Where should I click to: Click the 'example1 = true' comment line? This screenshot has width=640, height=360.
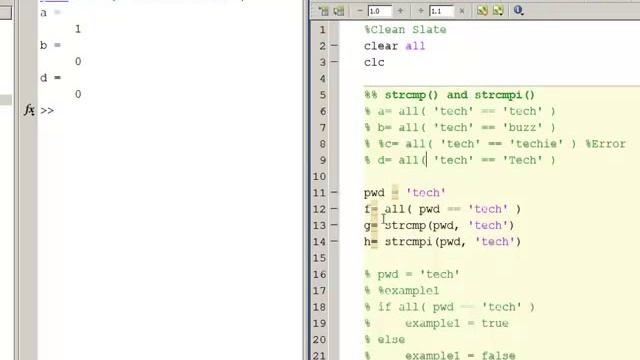tap(436, 323)
